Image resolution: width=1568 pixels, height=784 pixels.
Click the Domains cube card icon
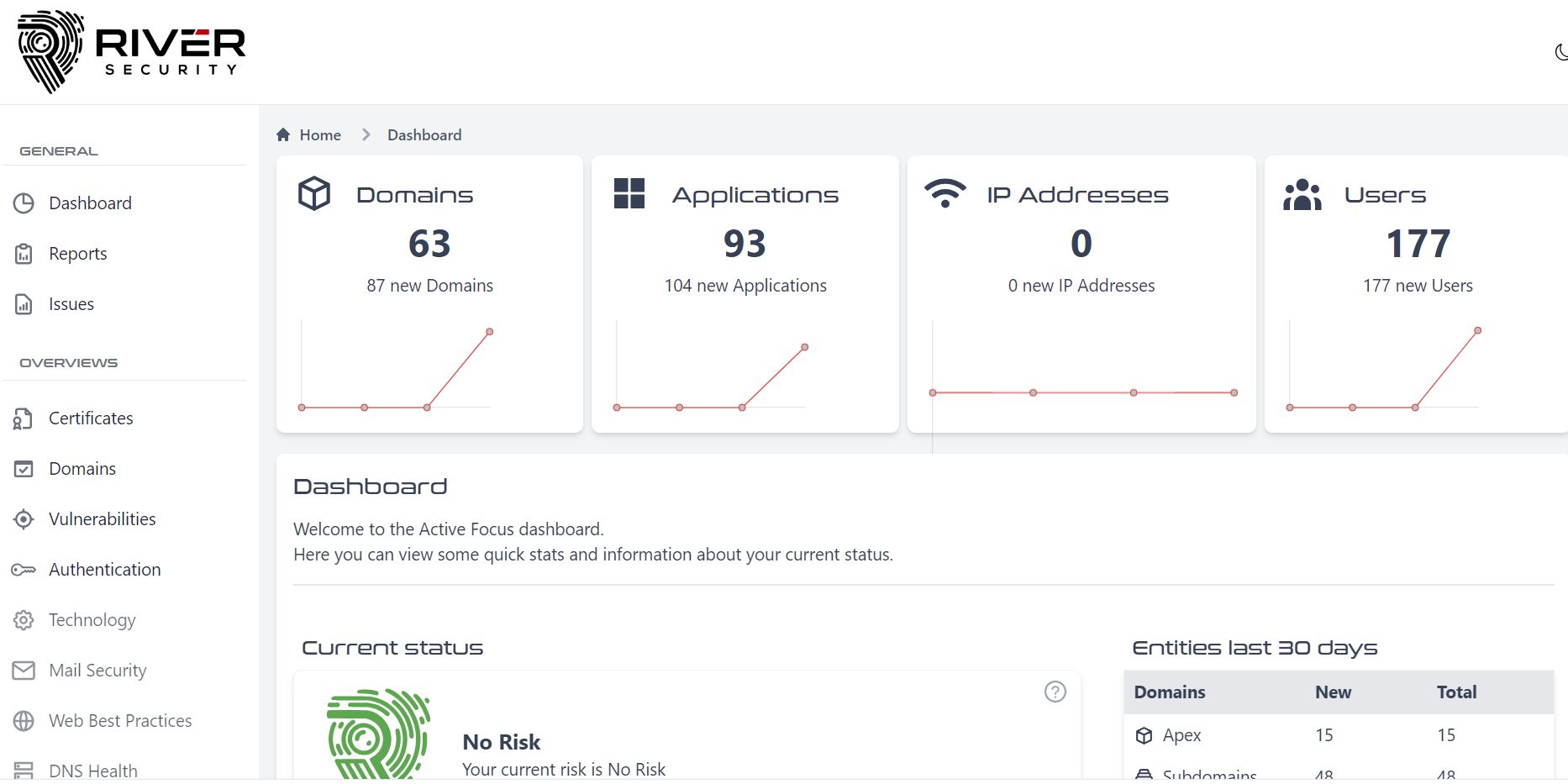tap(314, 194)
